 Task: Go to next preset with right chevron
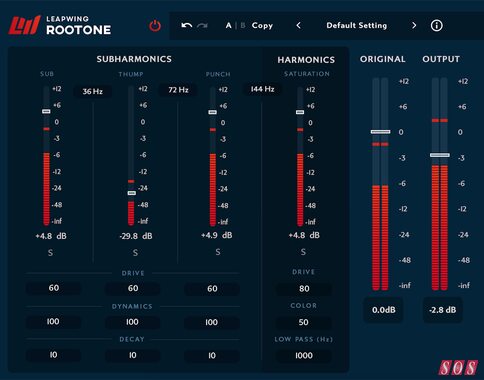pyautogui.click(x=414, y=25)
